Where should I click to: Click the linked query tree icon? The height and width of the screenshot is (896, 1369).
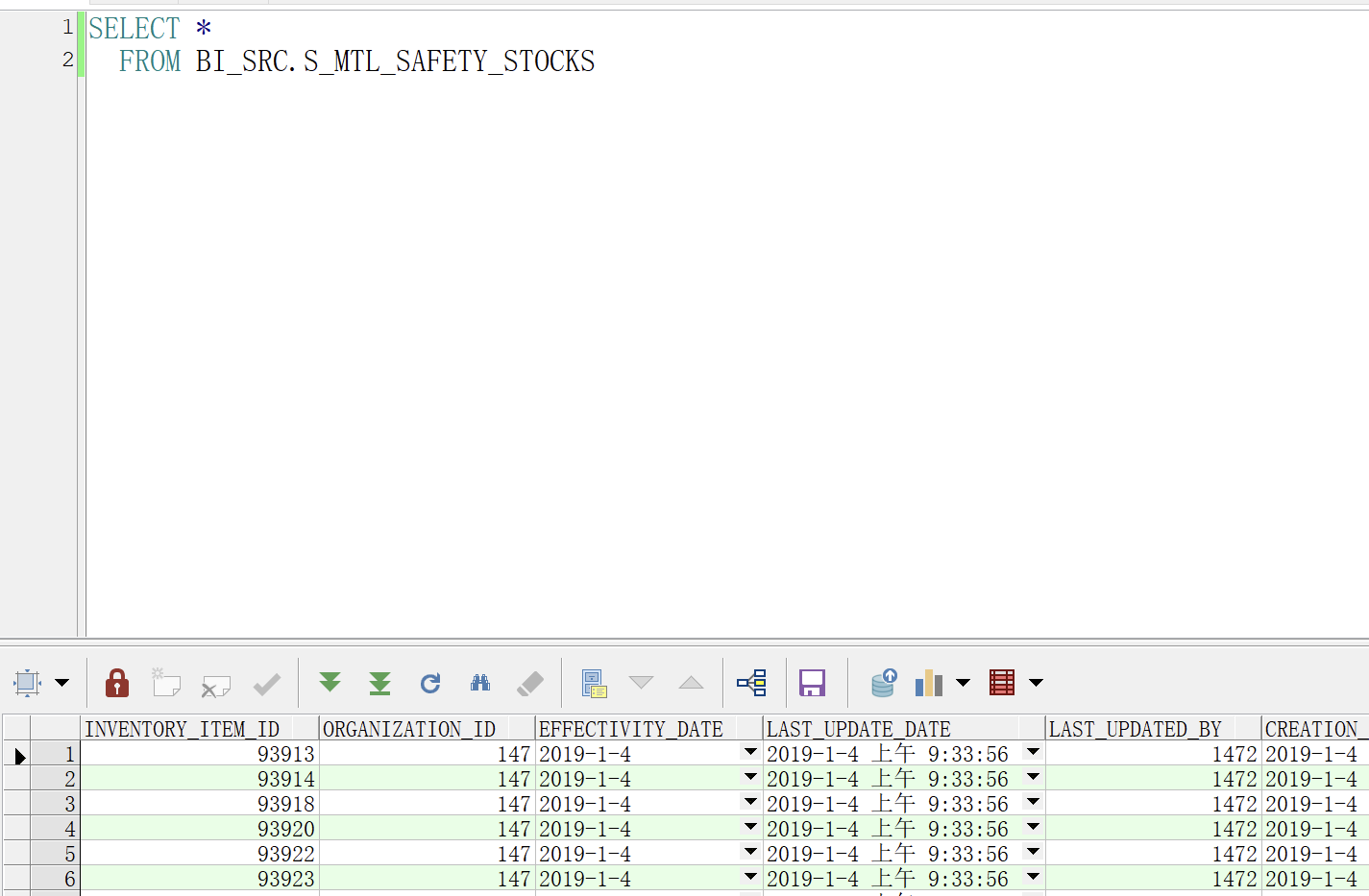(751, 683)
